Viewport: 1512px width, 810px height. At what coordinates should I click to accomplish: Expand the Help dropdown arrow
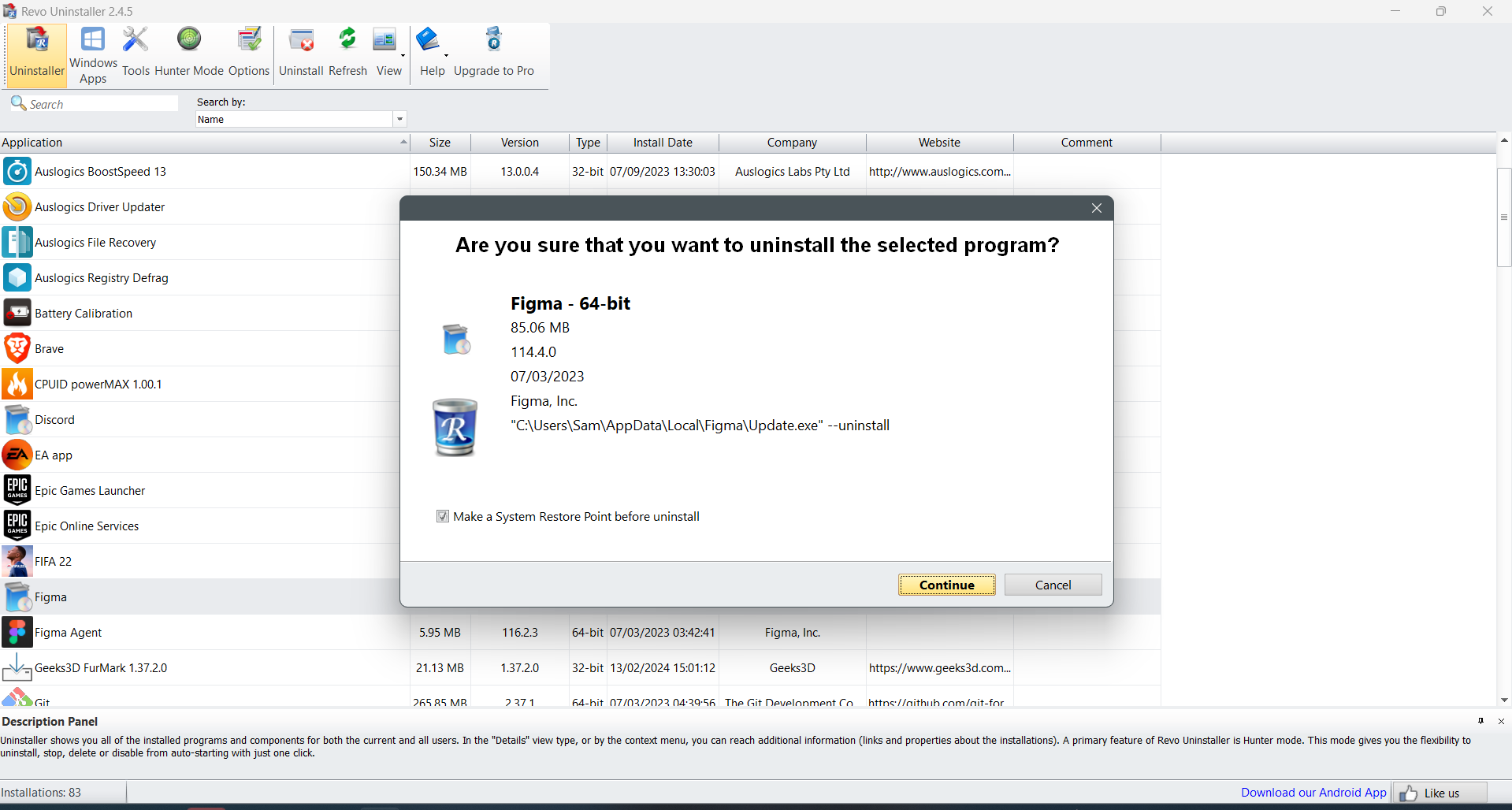447,55
